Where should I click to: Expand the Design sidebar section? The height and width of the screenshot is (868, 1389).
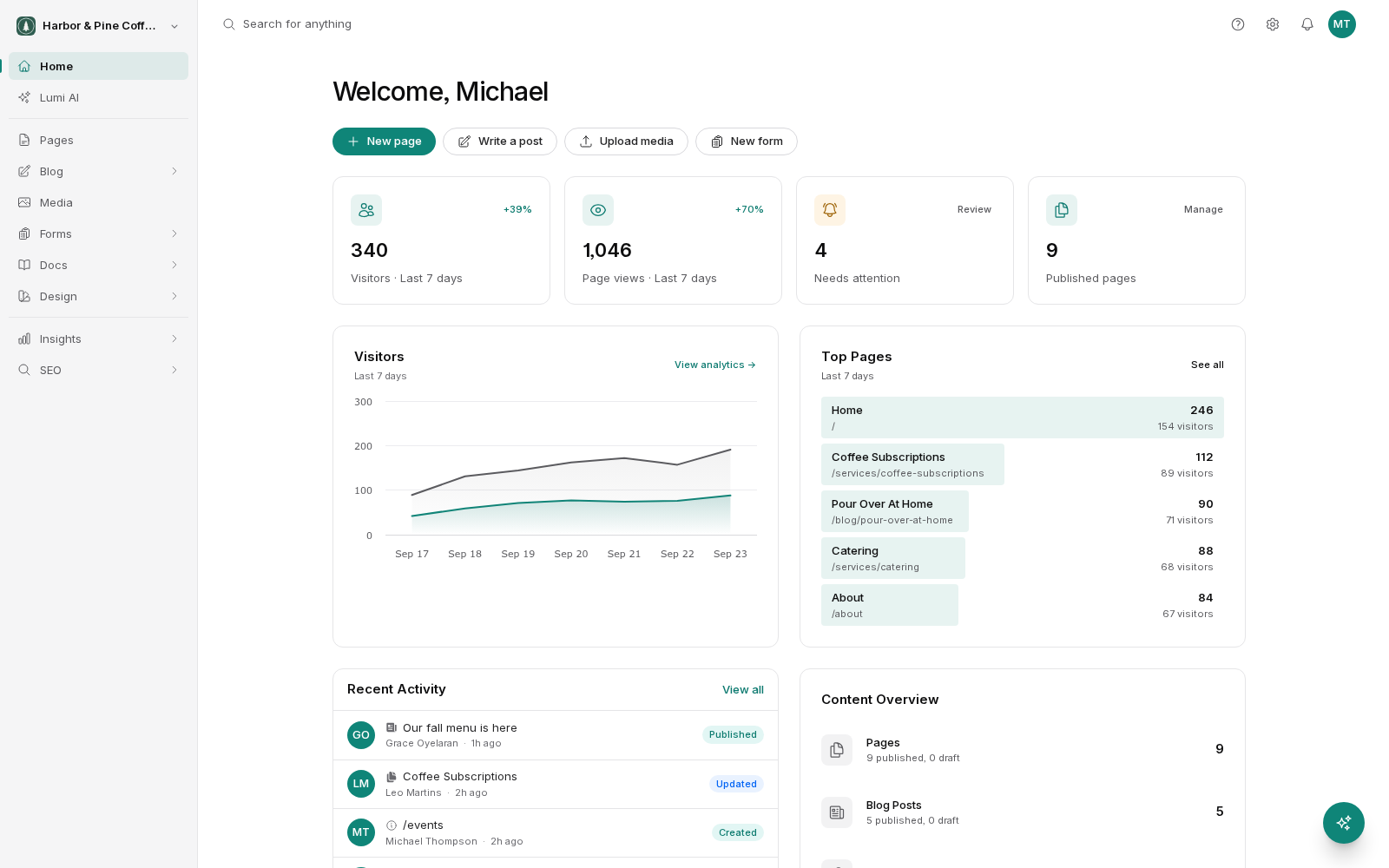pyautogui.click(x=174, y=296)
